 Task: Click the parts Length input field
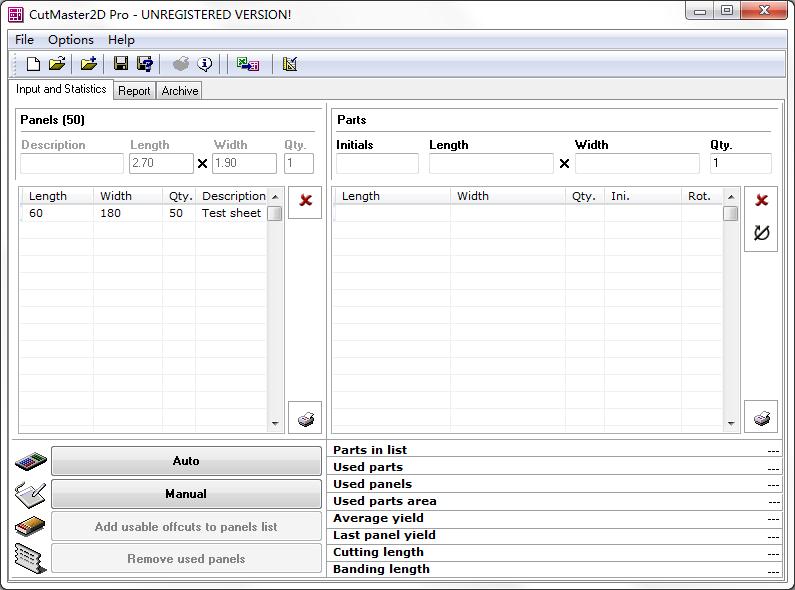490,164
